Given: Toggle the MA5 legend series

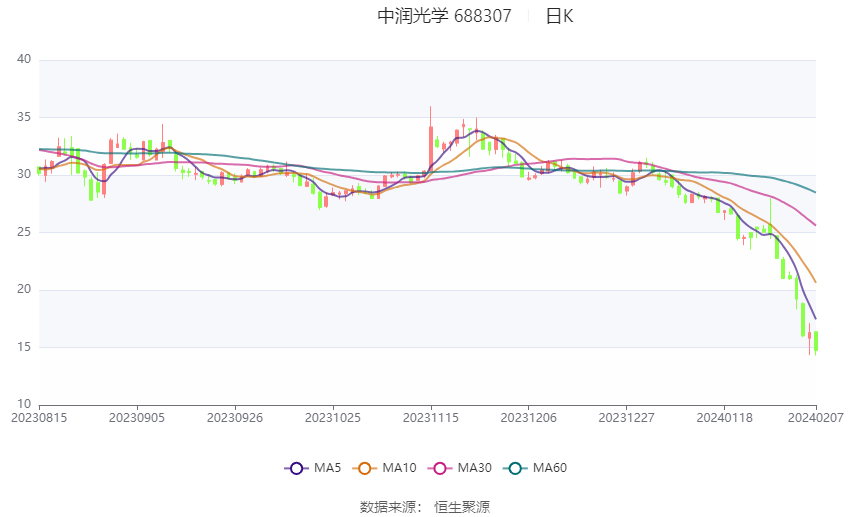Looking at the screenshot, I should click(313, 468).
